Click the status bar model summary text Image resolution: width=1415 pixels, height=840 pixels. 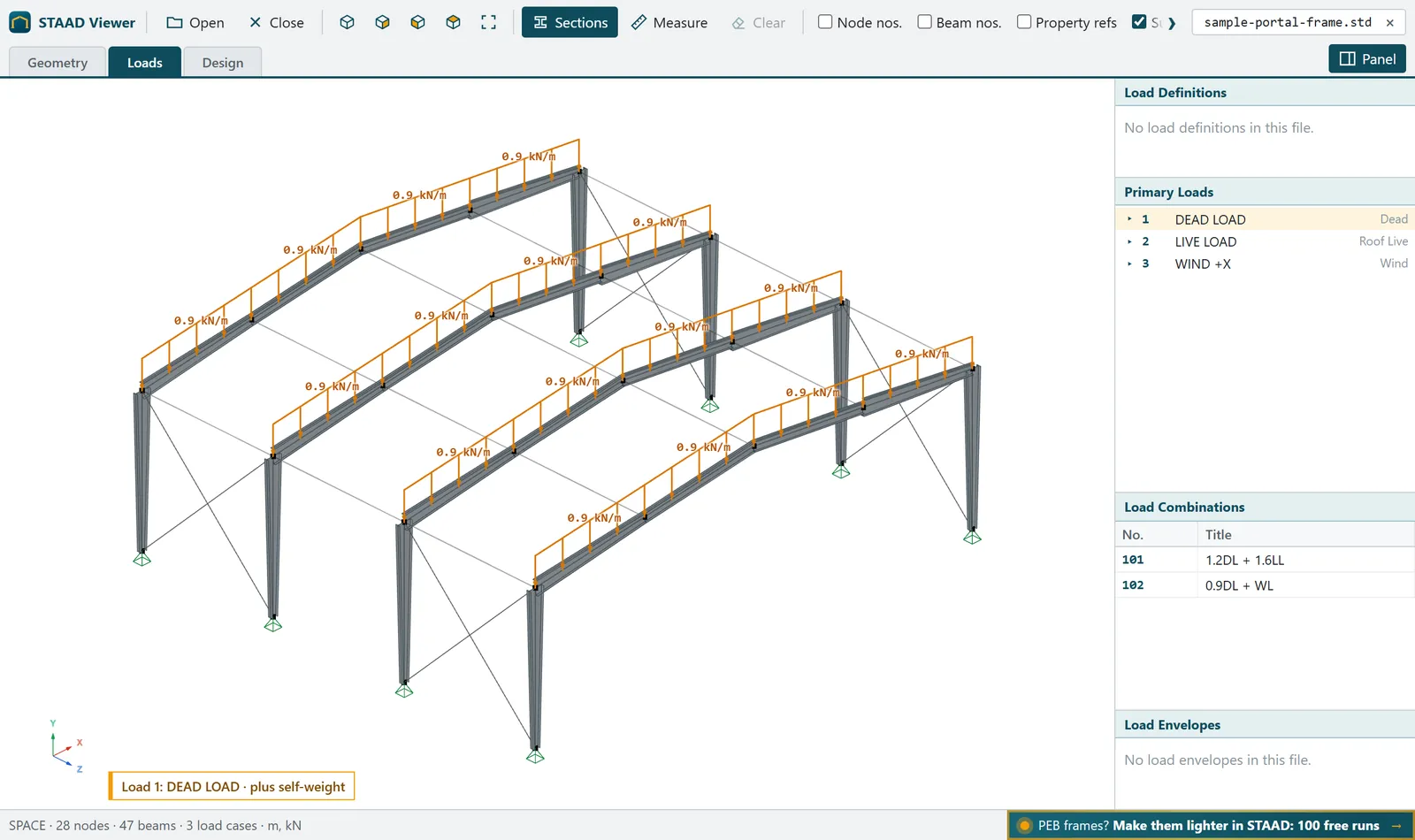(x=155, y=825)
